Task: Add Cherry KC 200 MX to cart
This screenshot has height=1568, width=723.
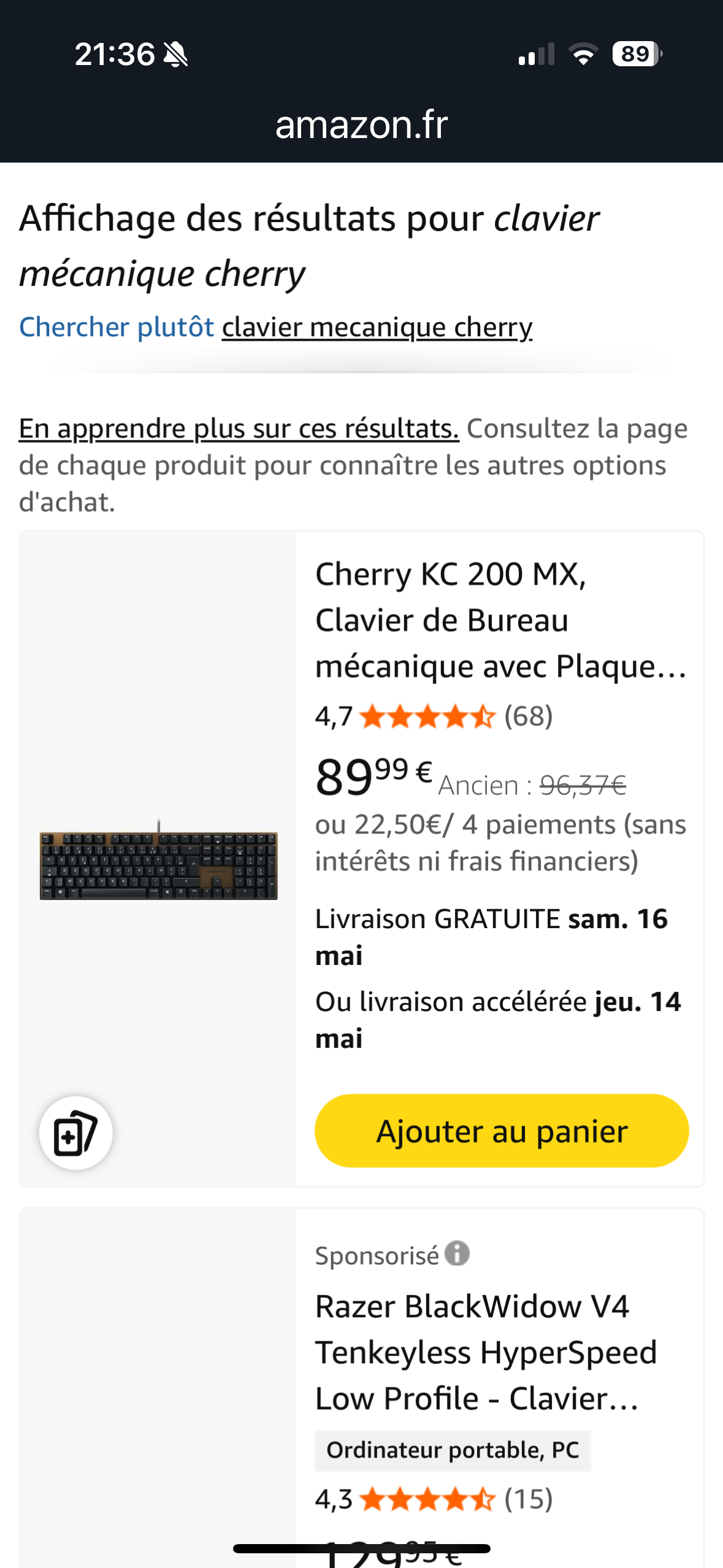Action: [x=502, y=1131]
